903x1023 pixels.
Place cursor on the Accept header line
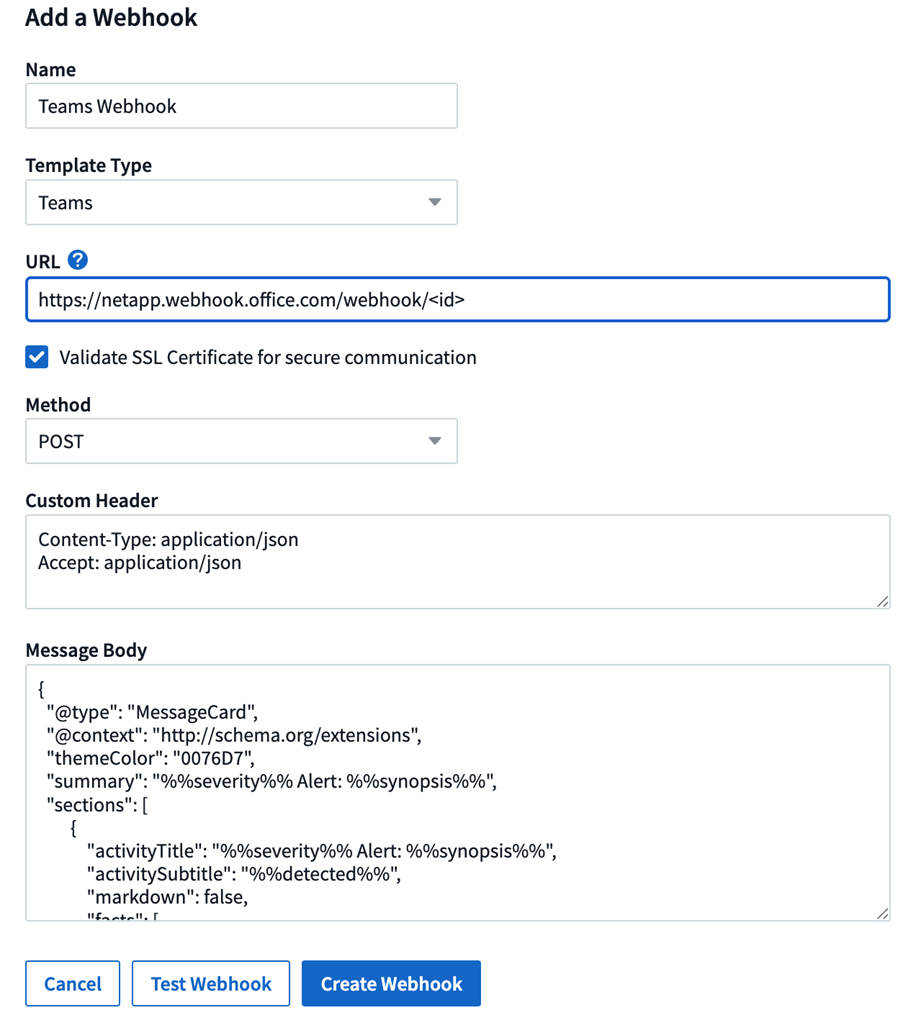point(140,563)
